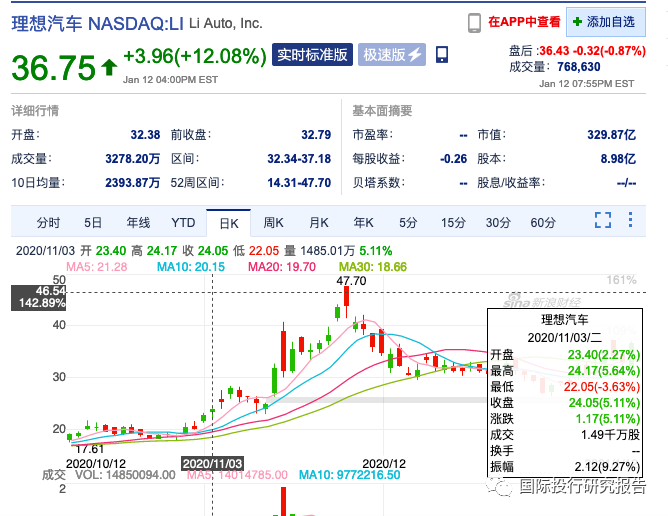Click the 17.61 low price label
668x516 pixels.
(89, 449)
